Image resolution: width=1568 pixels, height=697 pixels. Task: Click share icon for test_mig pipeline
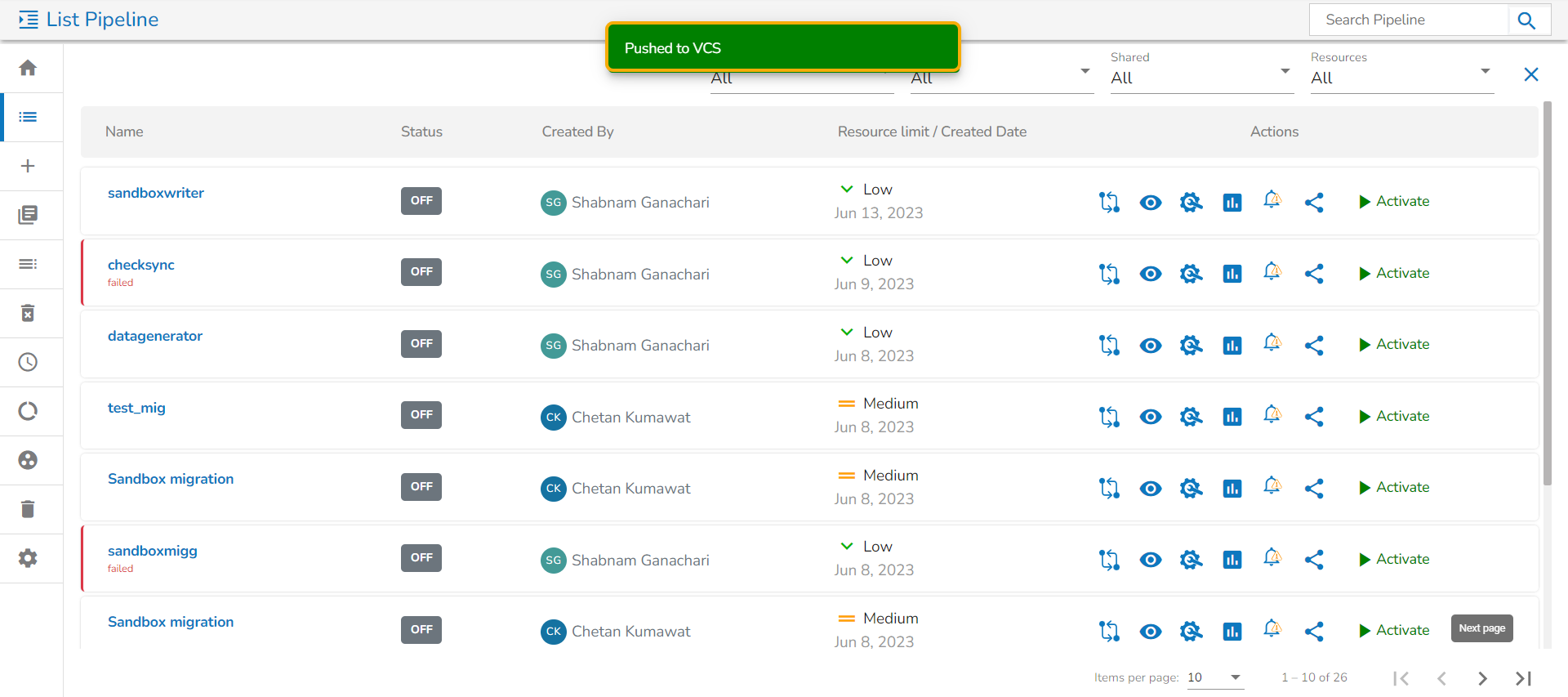[x=1313, y=417]
